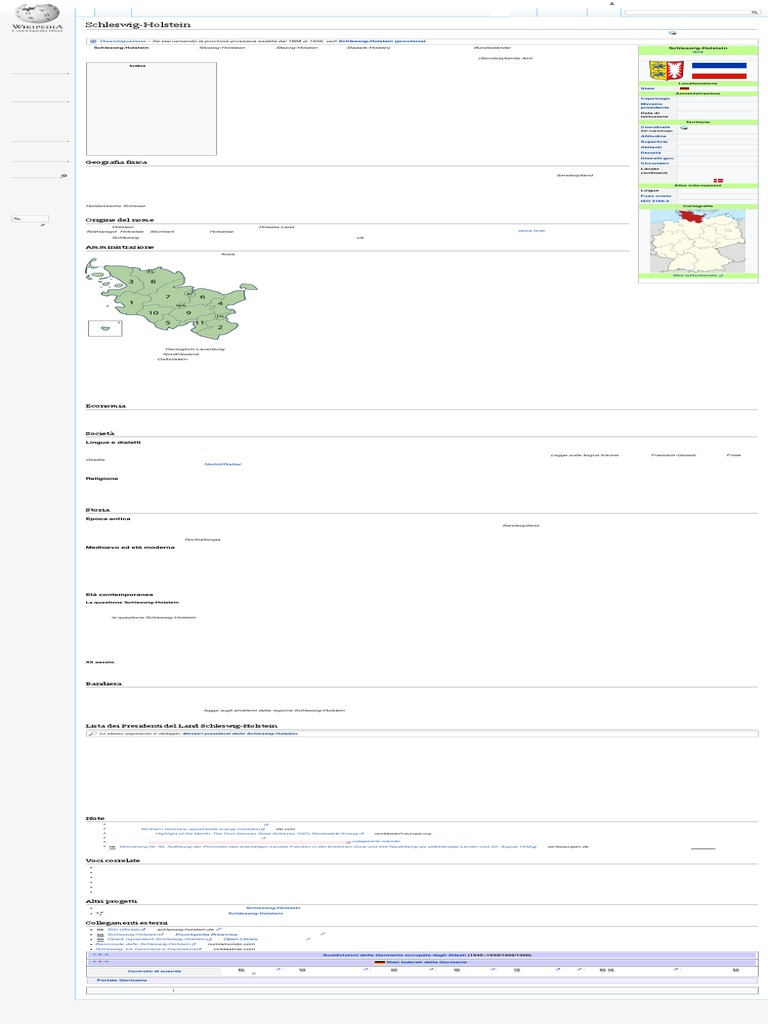Click the Danish flag icon in infobox
The width and height of the screenshot is (768, 1024).
717,180
